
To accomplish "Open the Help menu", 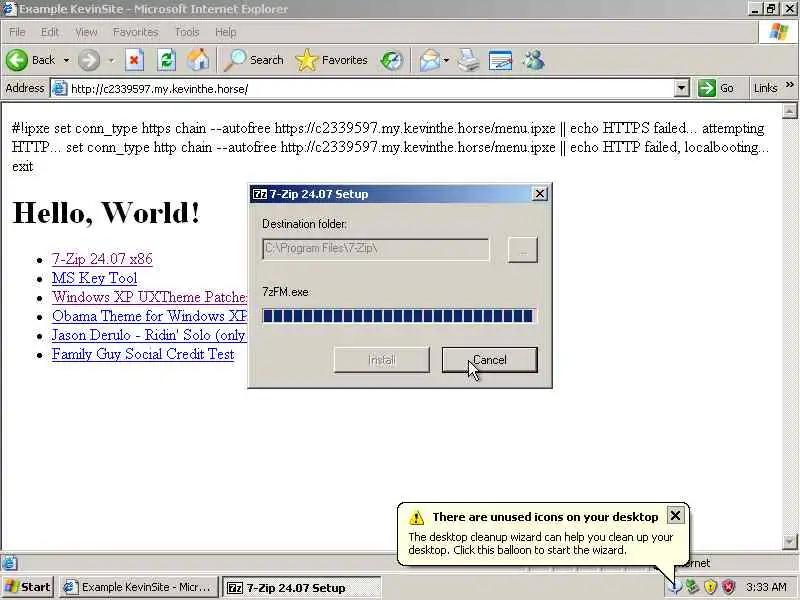I will (225, 32).
